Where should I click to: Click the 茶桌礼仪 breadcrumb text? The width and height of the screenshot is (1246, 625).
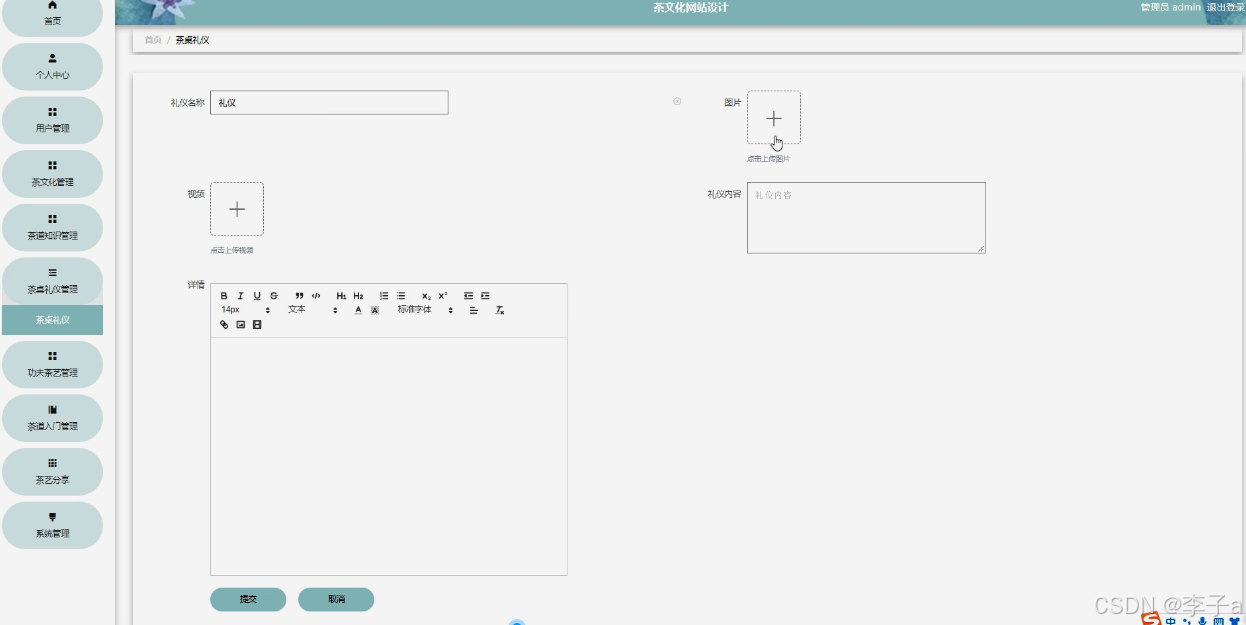[x=192, y=40]
